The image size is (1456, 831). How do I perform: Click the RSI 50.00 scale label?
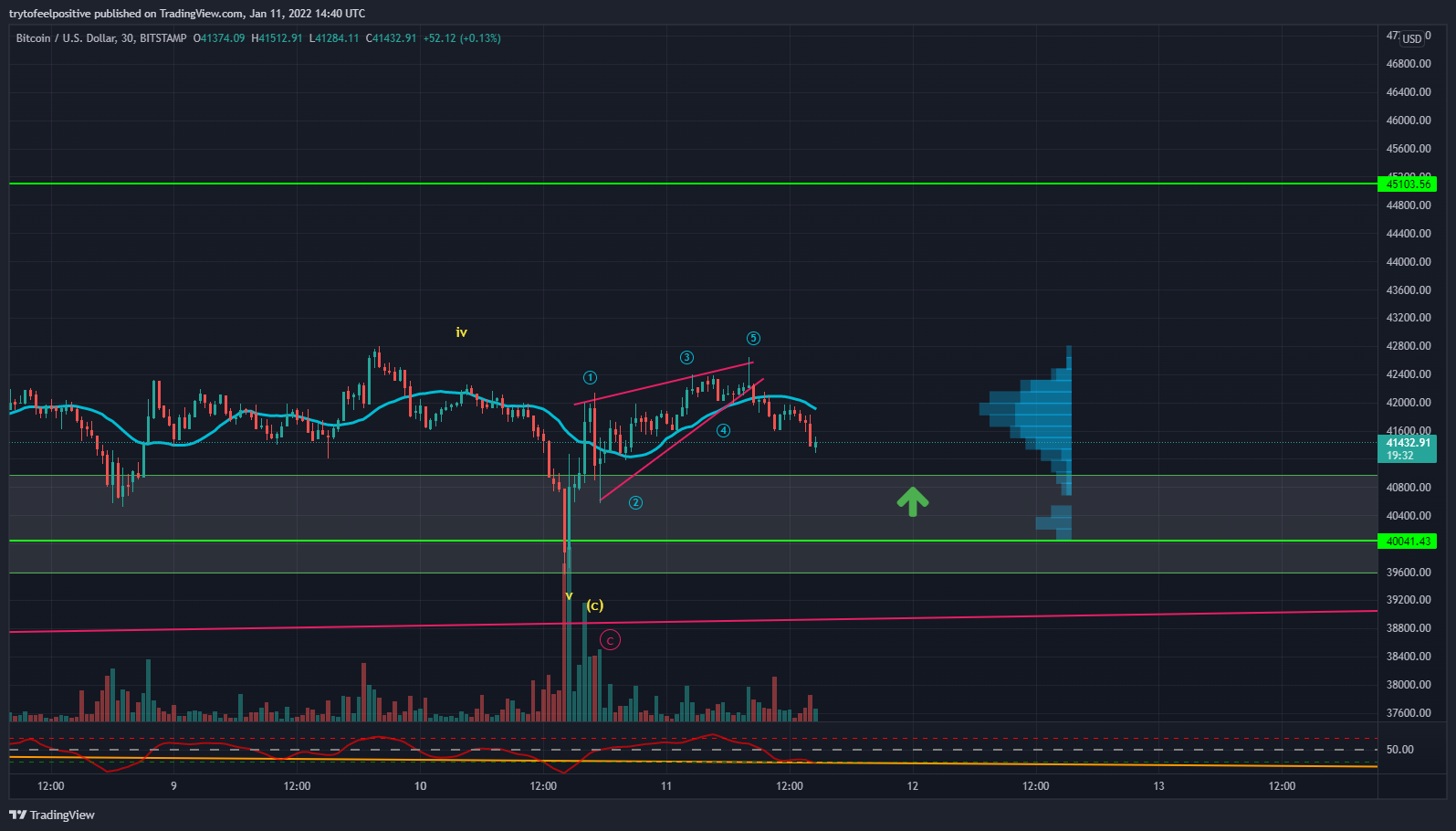tap(1400, 750)
